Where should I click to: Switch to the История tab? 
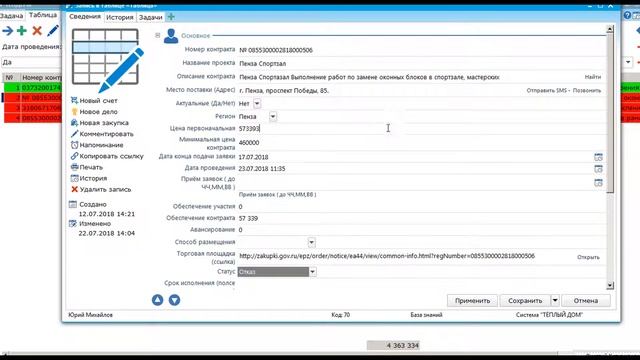(120, 17)
